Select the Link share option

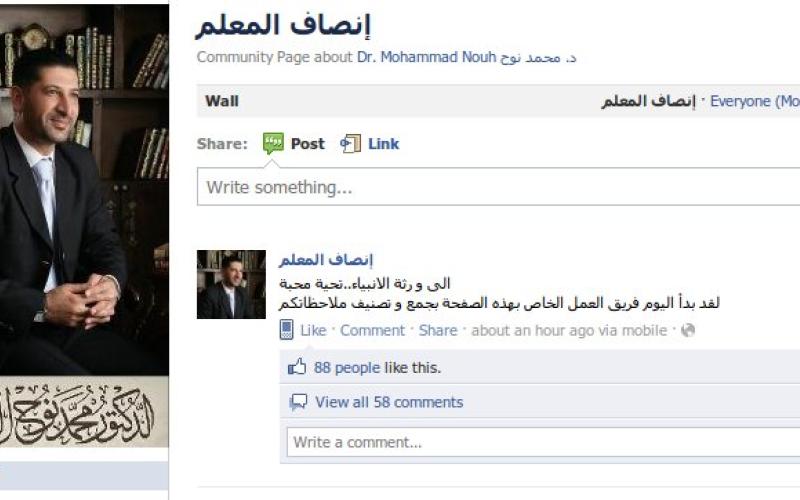click(383, 144)
